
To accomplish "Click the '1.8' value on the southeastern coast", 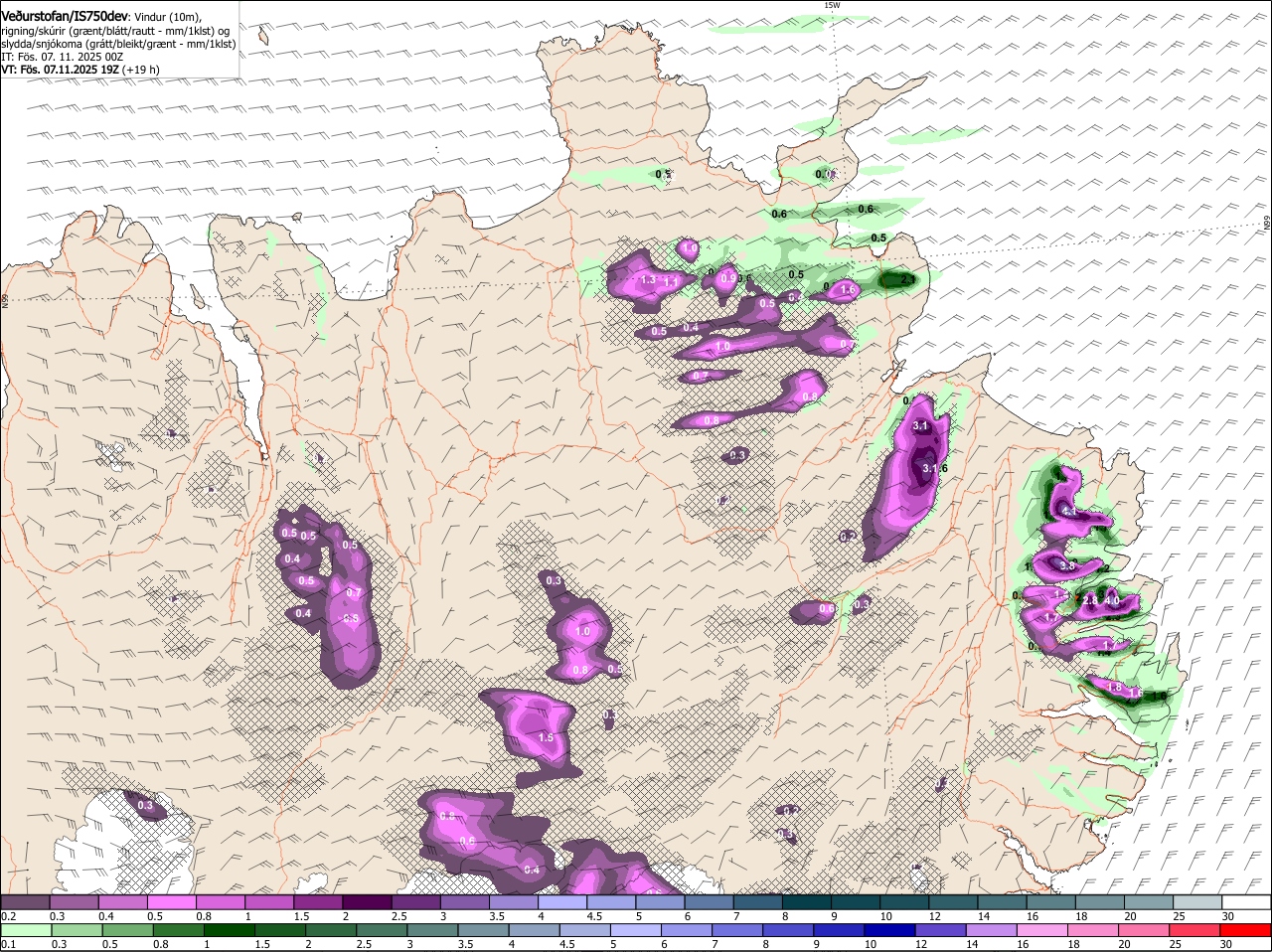I will [x=1115, y=688].
